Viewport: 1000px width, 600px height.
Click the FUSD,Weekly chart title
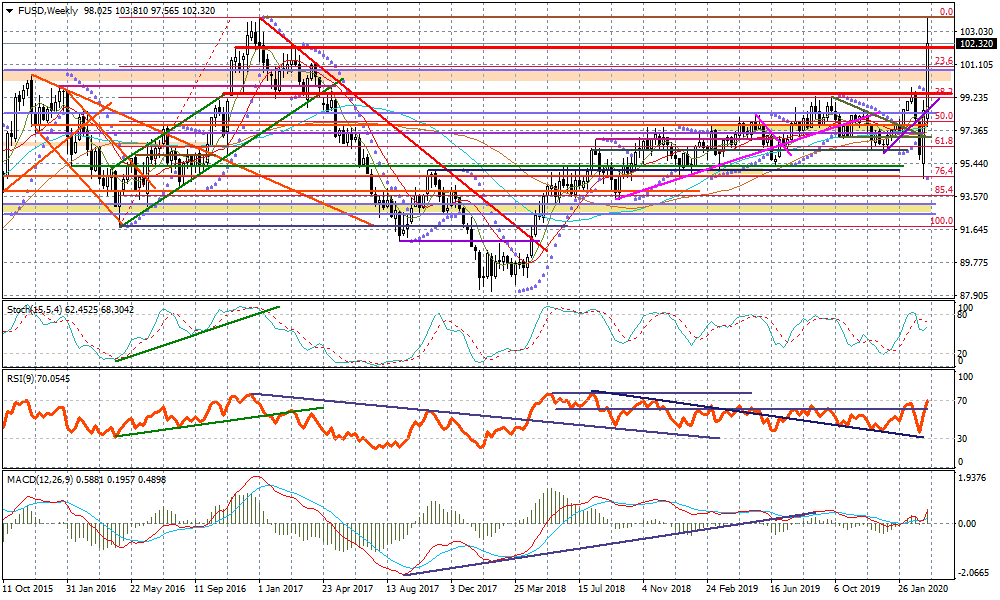pos(47,11)
